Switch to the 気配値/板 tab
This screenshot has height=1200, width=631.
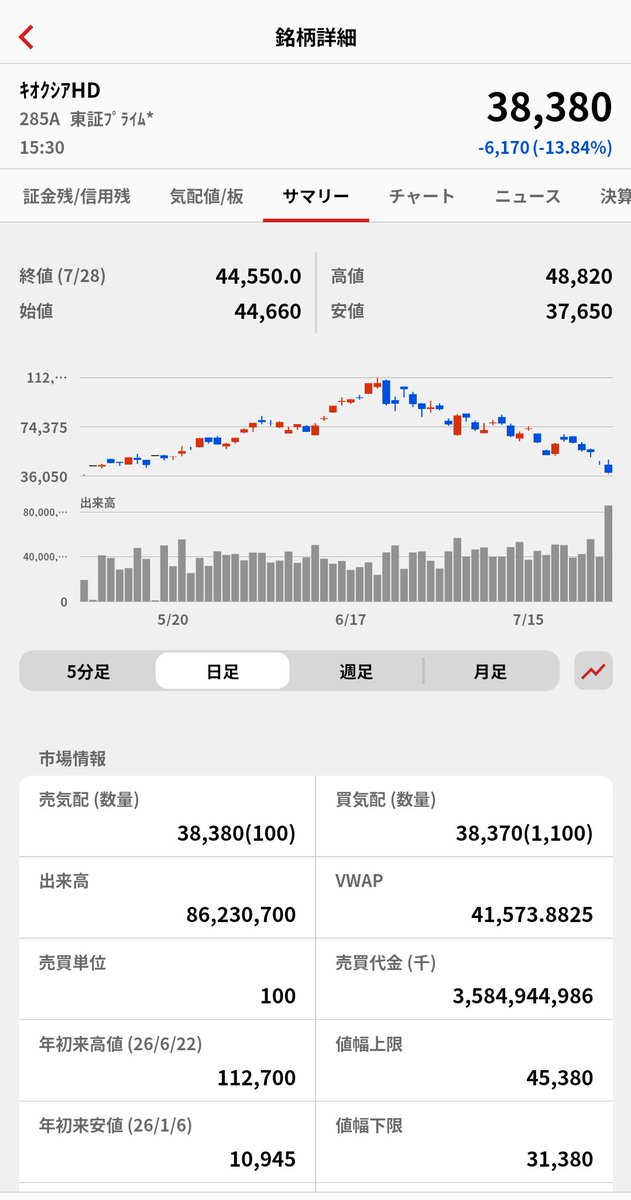(207, 196)
